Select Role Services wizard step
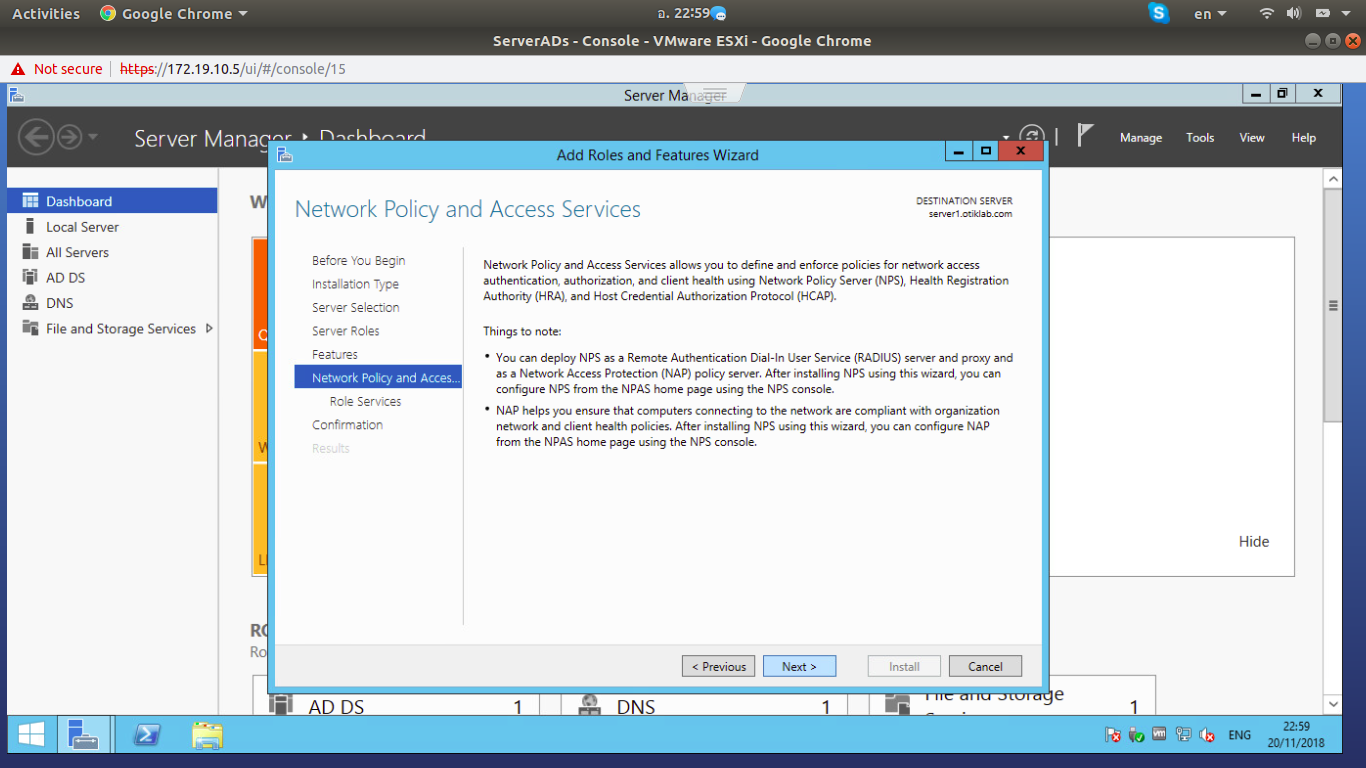This screenshot has height=768, width=1366. (x=365, y=401)
